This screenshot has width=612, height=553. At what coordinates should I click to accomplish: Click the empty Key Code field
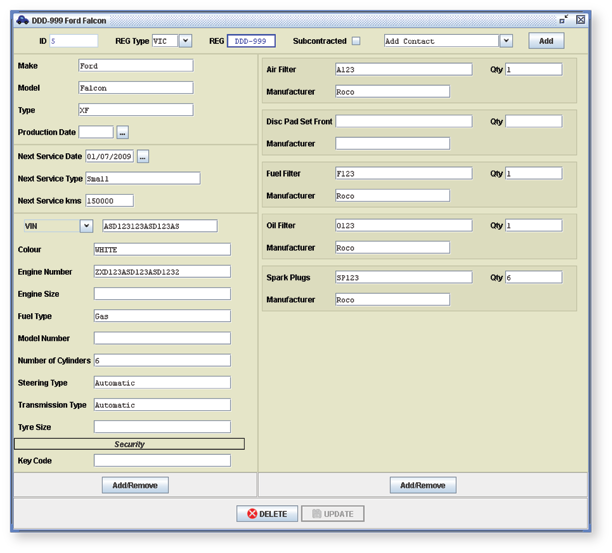[162, 461]
